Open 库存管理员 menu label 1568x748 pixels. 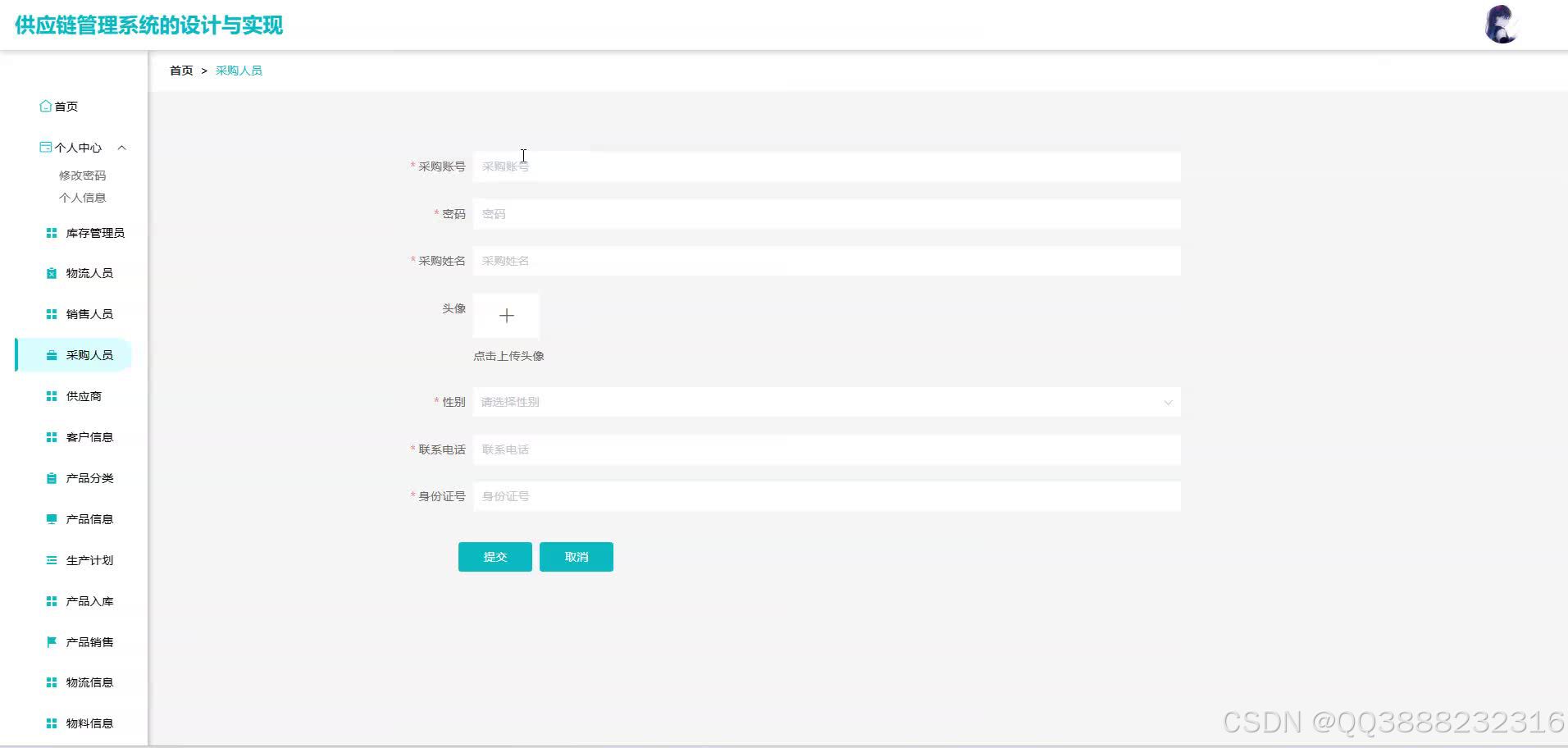click(95, 233)
